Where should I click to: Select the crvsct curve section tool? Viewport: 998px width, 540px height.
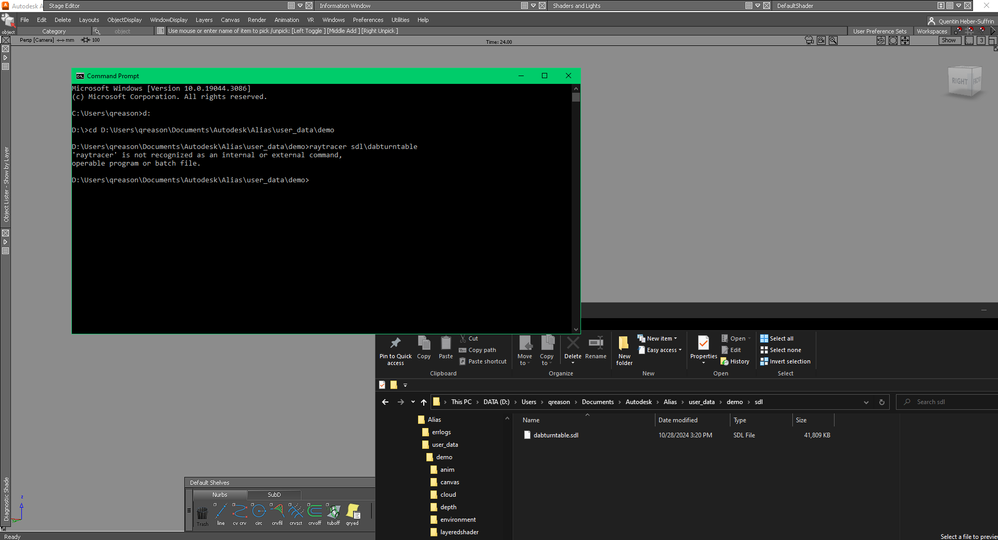[x=295, y=513]
